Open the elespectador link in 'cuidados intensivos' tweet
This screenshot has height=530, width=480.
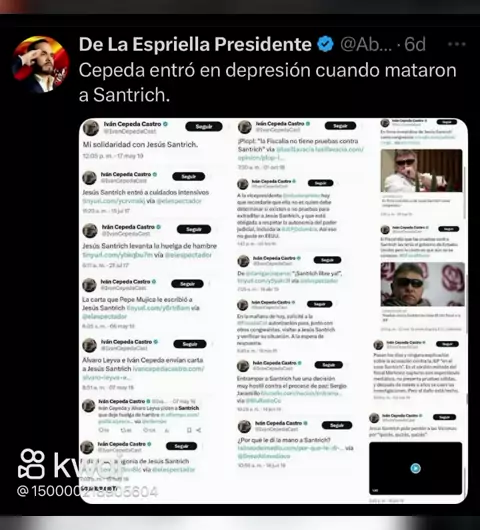(x=179, y=201)
